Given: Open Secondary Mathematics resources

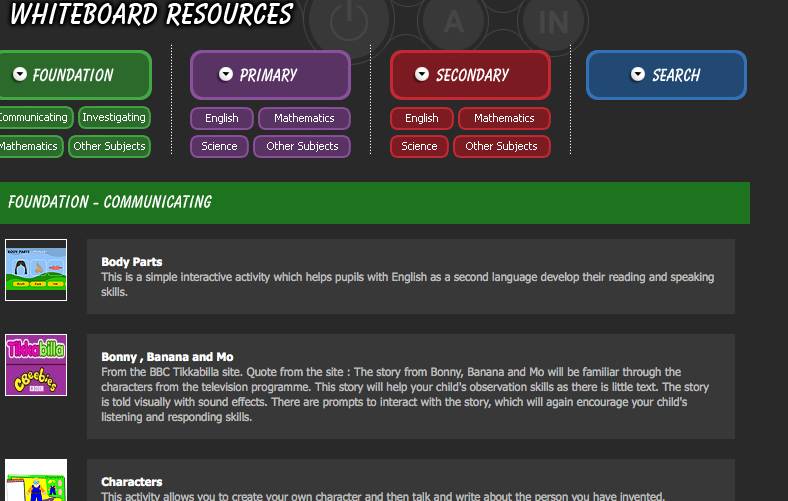Looking at the screenshot, I should click(x=504, y=119).
